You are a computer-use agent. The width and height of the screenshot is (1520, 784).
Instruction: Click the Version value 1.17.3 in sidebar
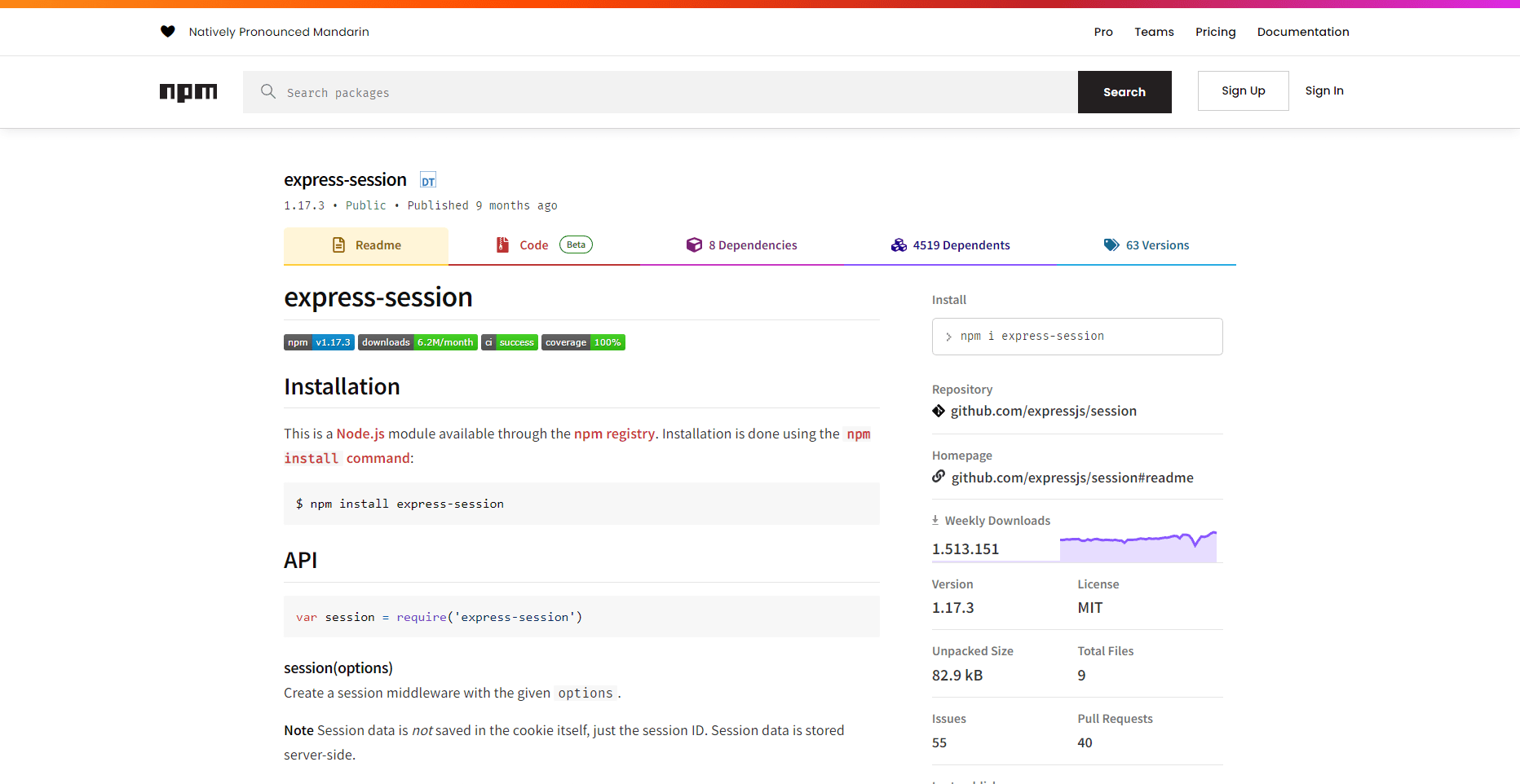click(x=953, y=608)
